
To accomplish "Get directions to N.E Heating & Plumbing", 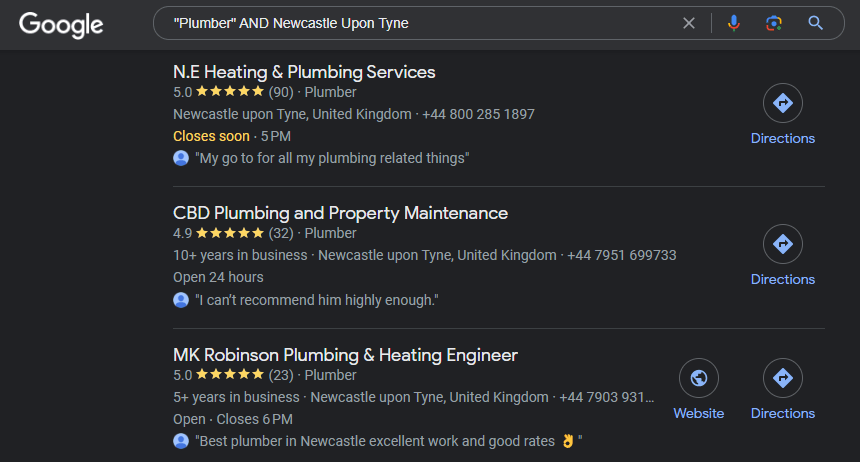I will point(783,103).
